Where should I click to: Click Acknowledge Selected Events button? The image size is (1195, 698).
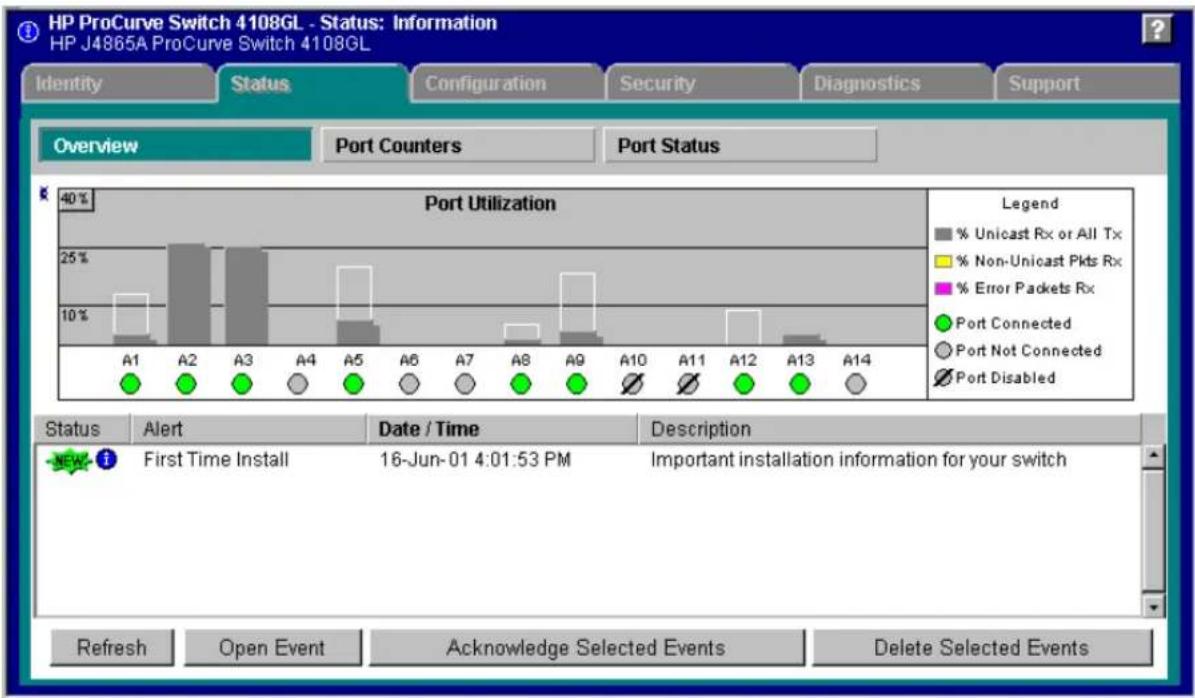[587, 648]
